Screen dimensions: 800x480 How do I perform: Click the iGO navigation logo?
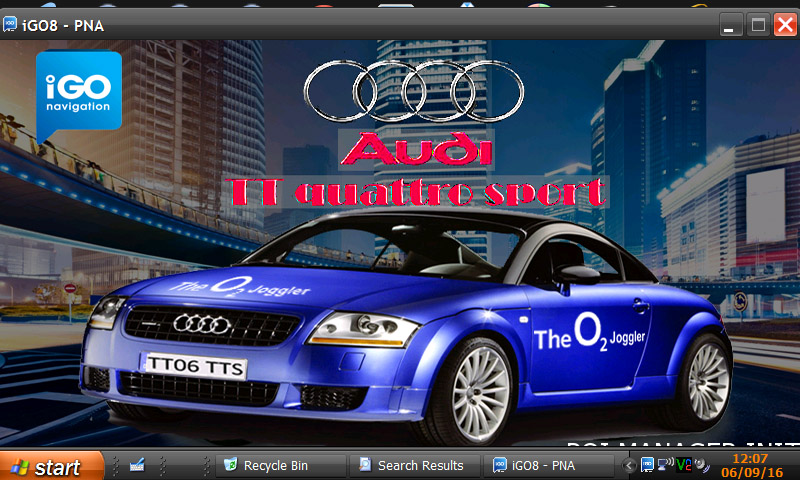click(79, 95)
